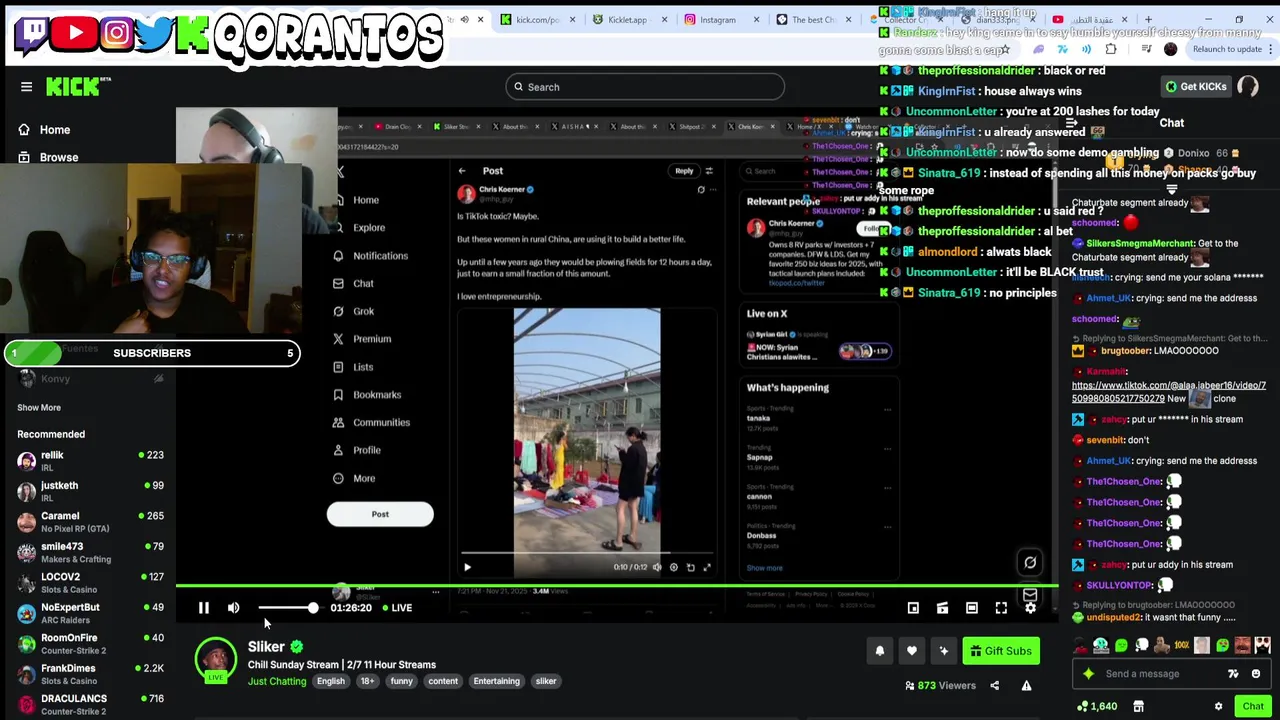
Task: Expand followed channels with Show More
Action: click(x=39, y=408)
